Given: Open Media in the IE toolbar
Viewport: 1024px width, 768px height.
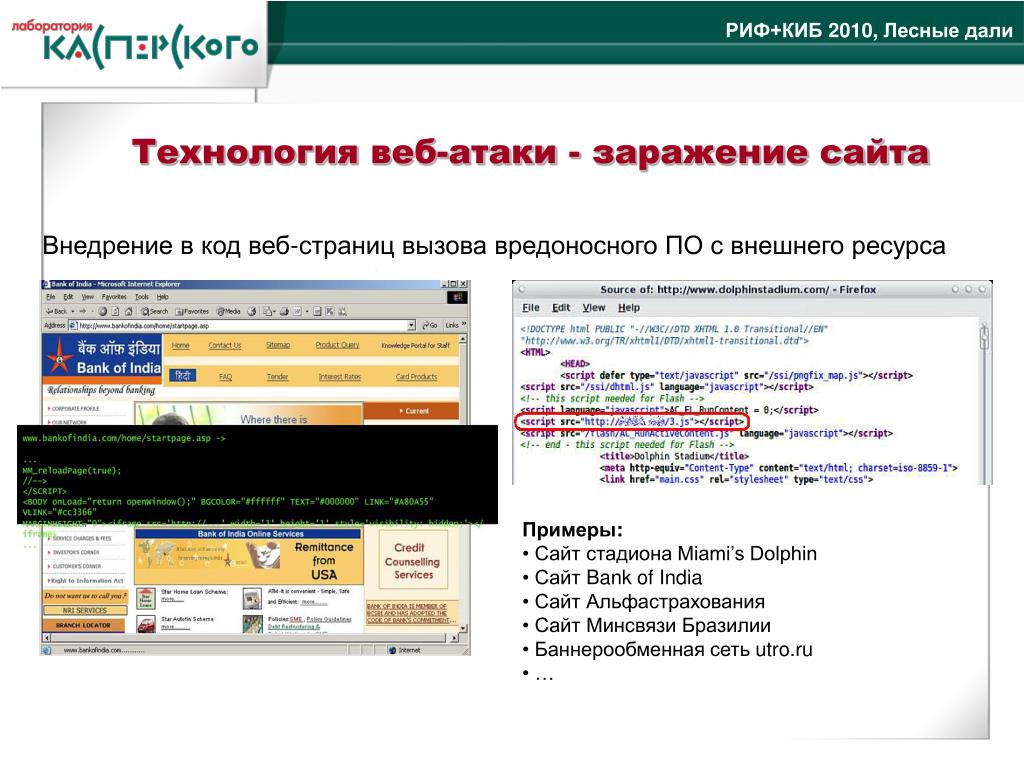Looking at the screenshot, I should (x=229, y=312).
